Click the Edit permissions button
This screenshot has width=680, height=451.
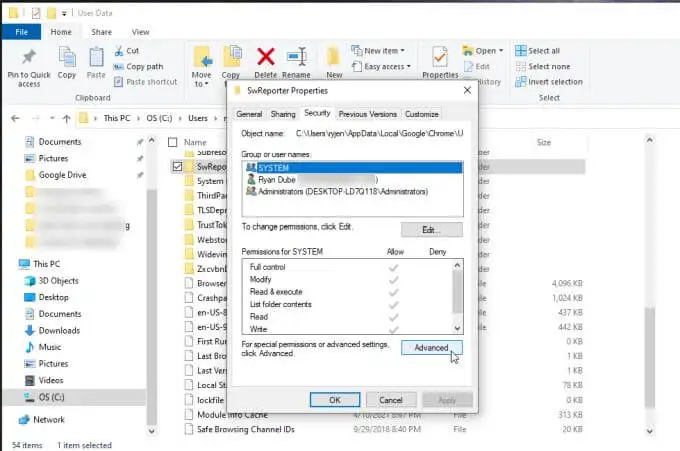point(432,230)
